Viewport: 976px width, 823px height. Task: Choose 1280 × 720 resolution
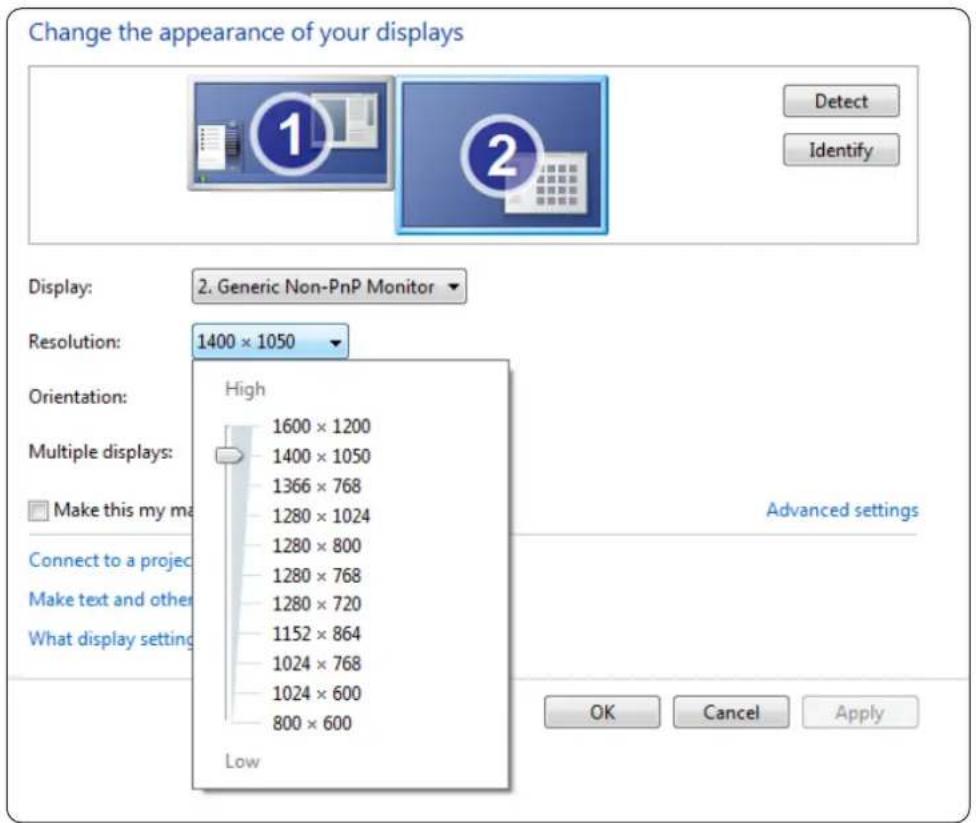tap(317, 604)
